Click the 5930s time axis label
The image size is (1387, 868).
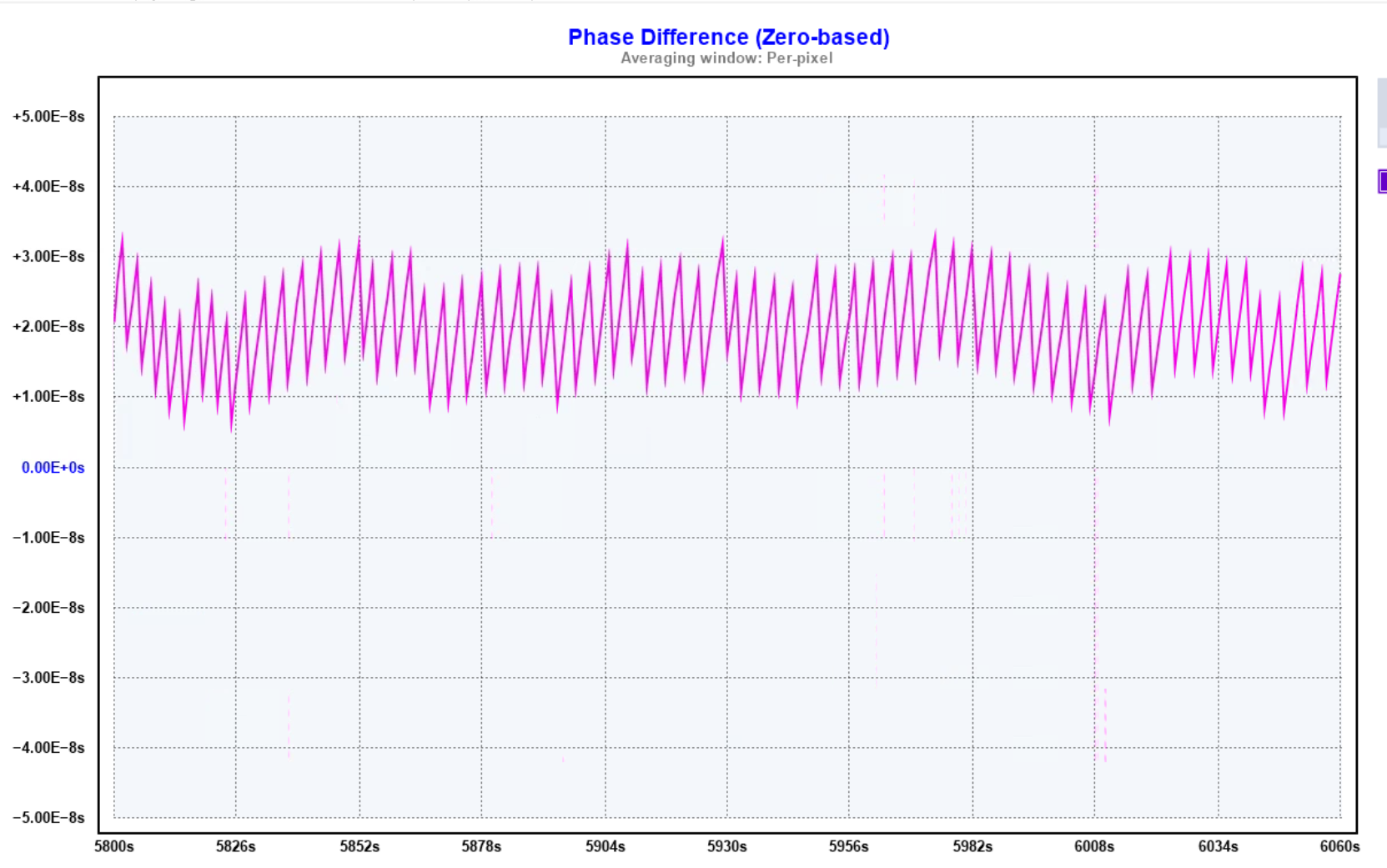click(726, 847)
